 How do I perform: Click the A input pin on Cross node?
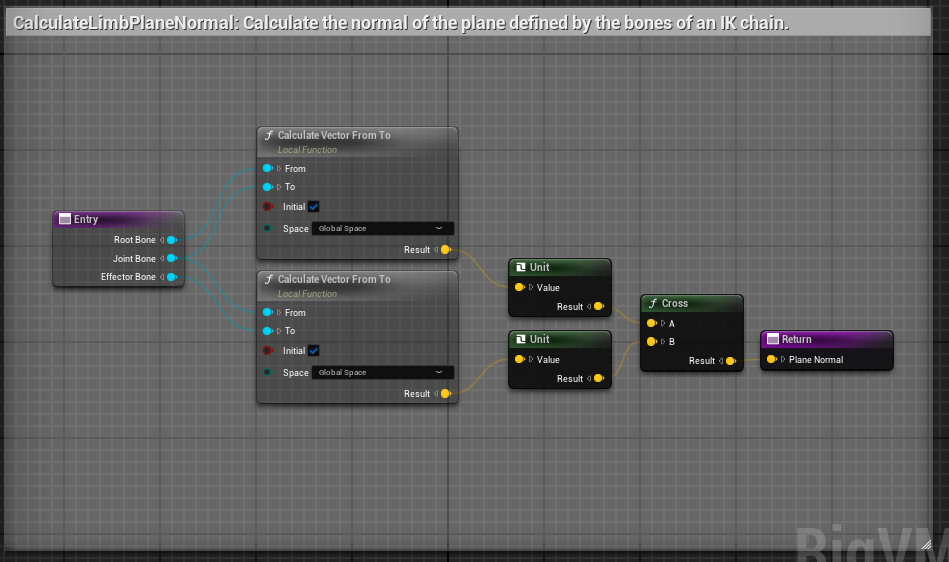tap(651, 323)
